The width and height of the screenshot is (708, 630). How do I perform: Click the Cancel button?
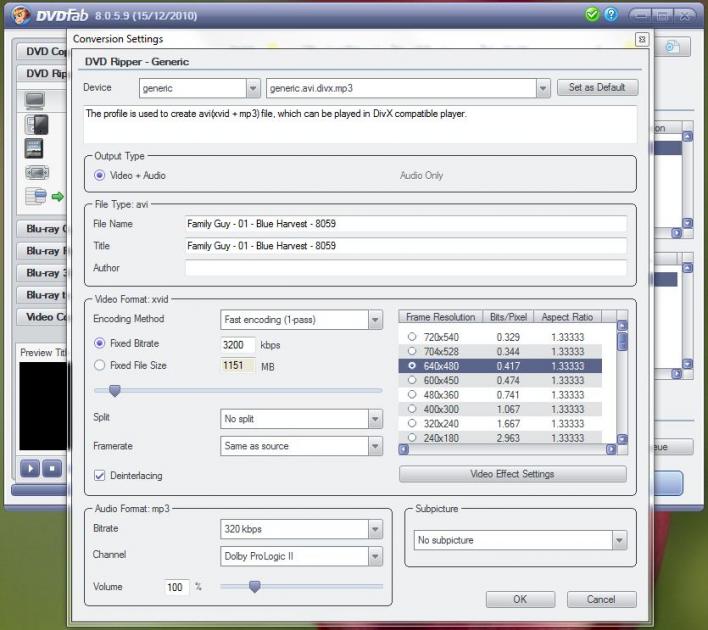(601, 599)
